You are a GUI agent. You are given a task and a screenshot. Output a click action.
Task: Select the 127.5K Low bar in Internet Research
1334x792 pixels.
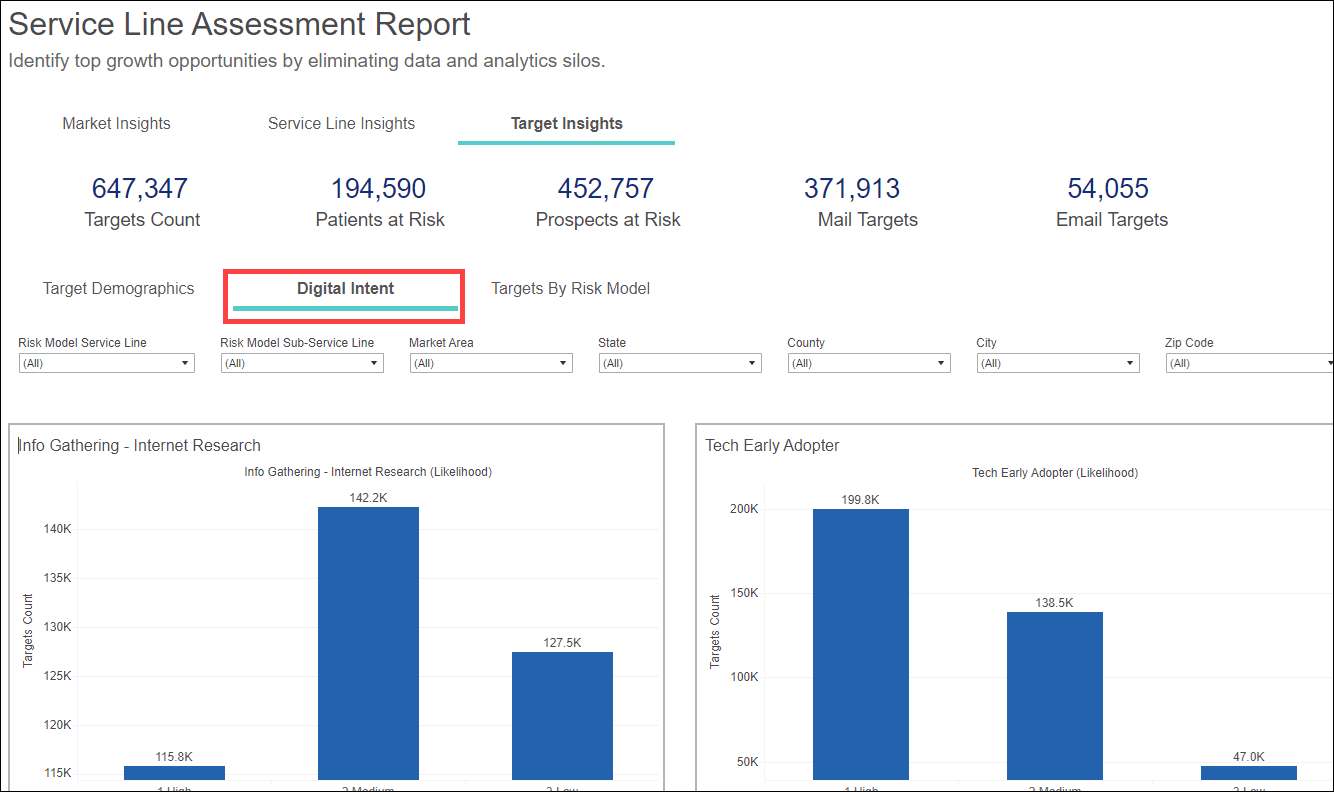tap(562, 715)
